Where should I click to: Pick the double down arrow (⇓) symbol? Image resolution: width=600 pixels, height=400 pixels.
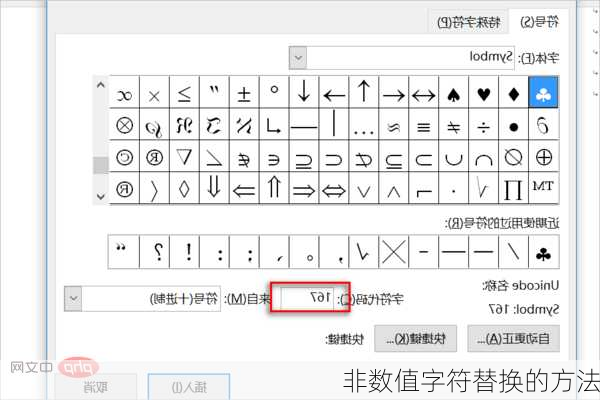click(214, 188)
